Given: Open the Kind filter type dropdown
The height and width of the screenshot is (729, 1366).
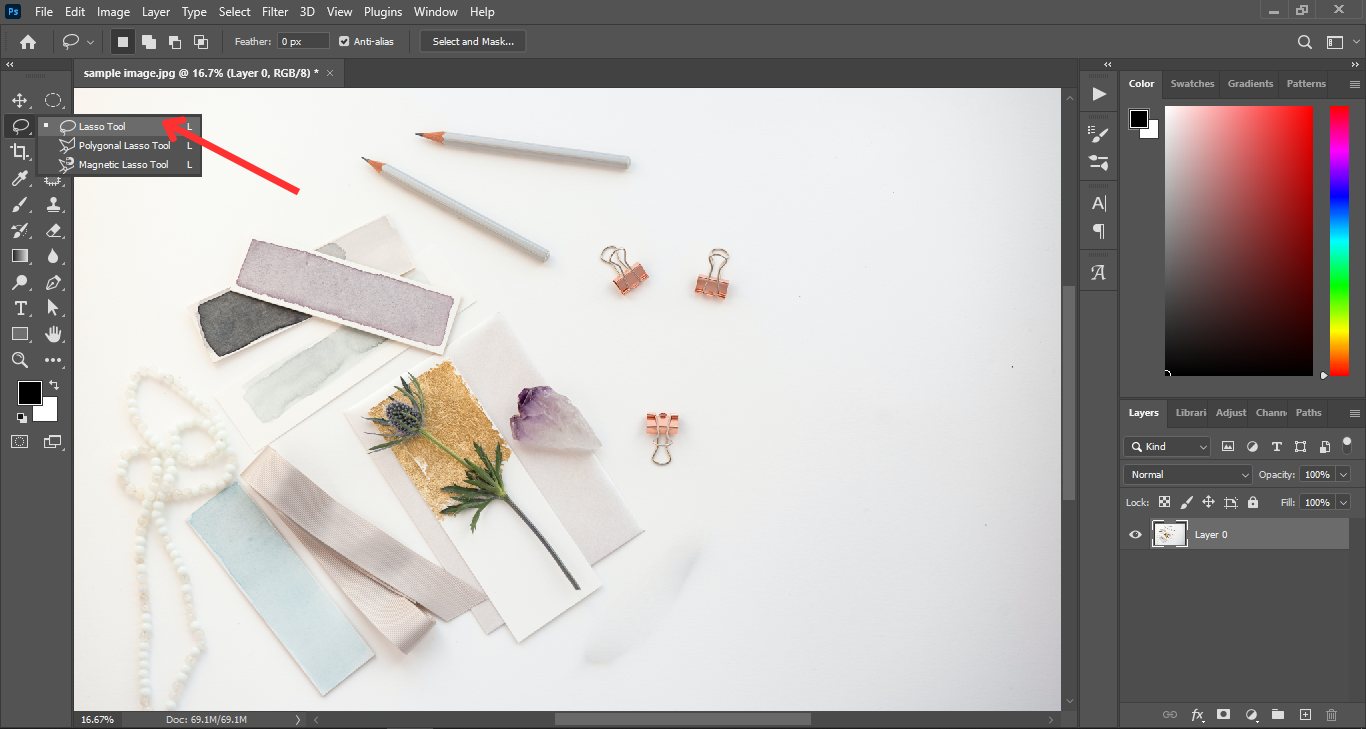Looking at the screenshot, I should 1167,447.
